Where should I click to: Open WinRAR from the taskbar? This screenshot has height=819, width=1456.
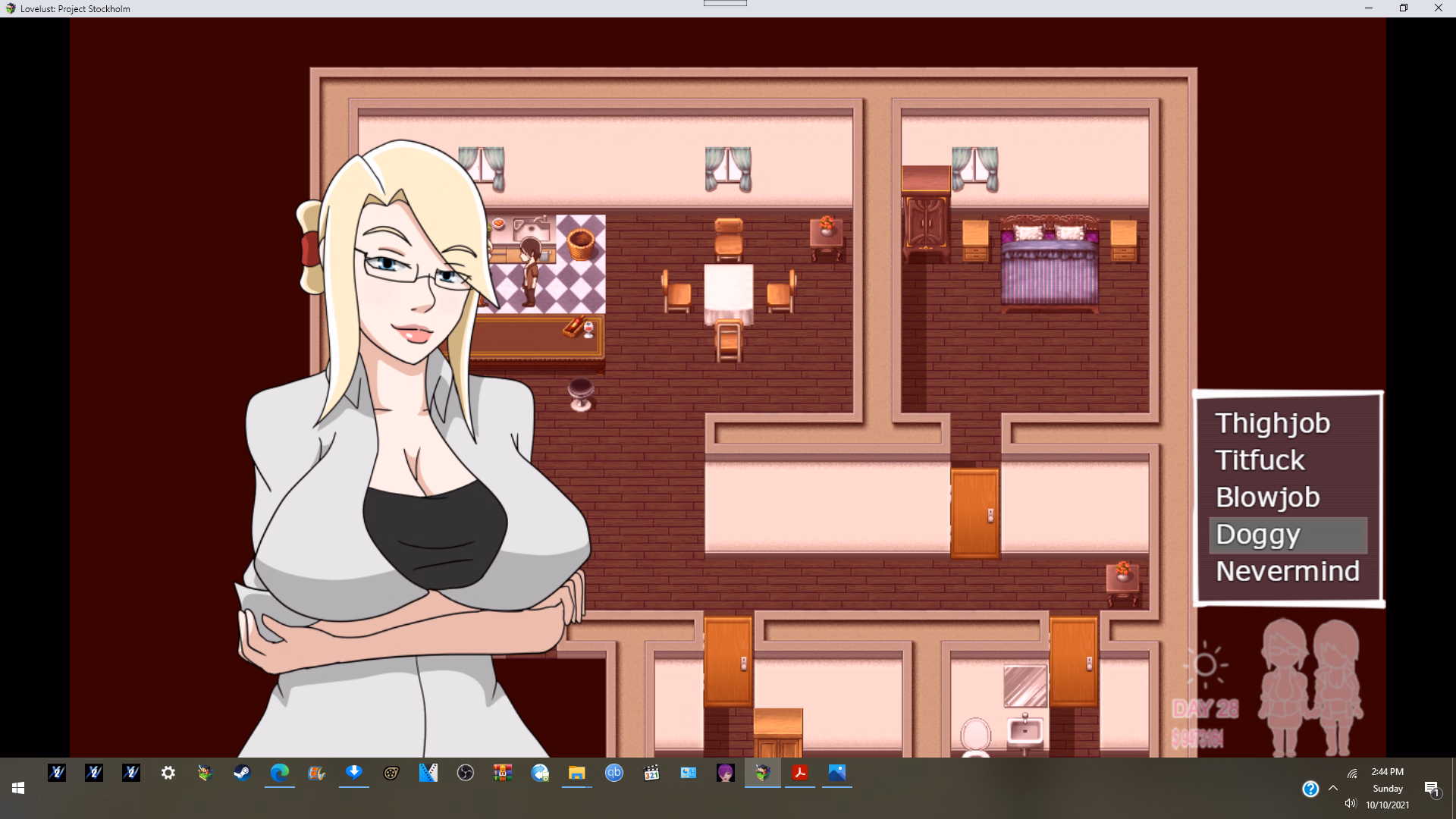click(x=503, y=773)
